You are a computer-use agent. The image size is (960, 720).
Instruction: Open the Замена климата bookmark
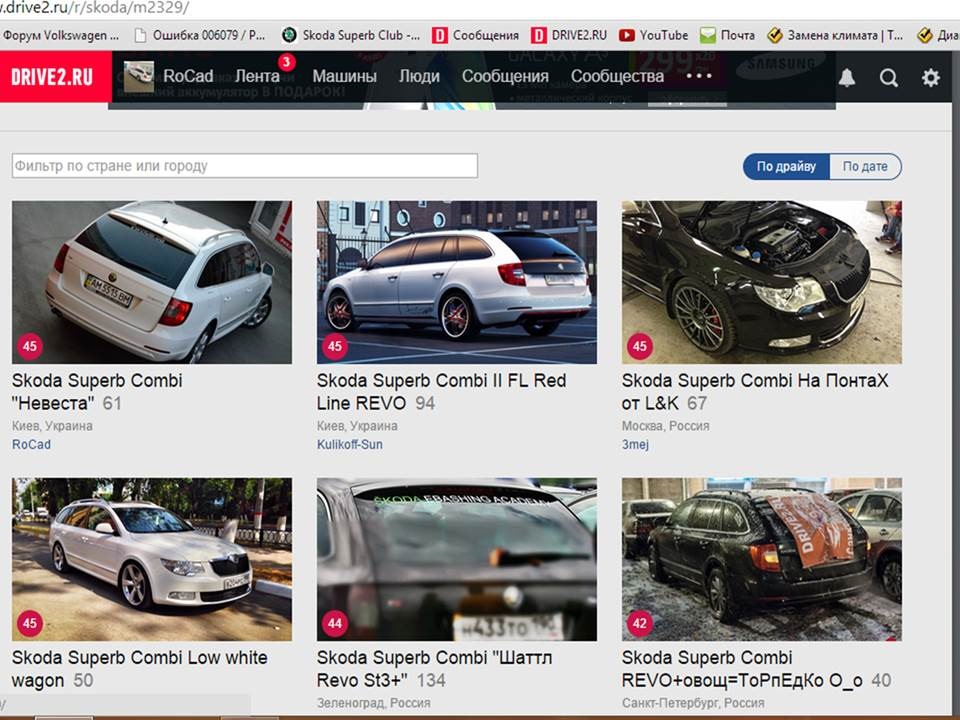[x=835, y=35]
